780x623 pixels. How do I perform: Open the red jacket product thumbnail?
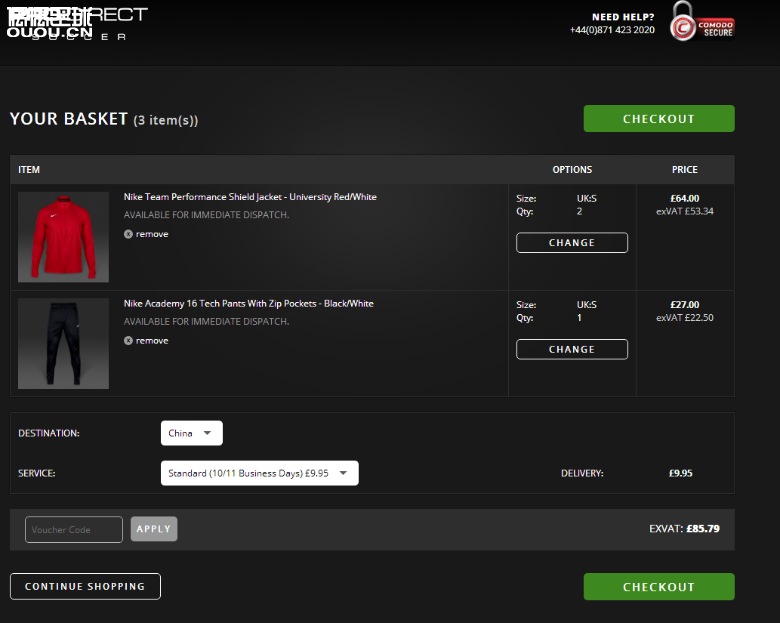[x=63, y=237]
